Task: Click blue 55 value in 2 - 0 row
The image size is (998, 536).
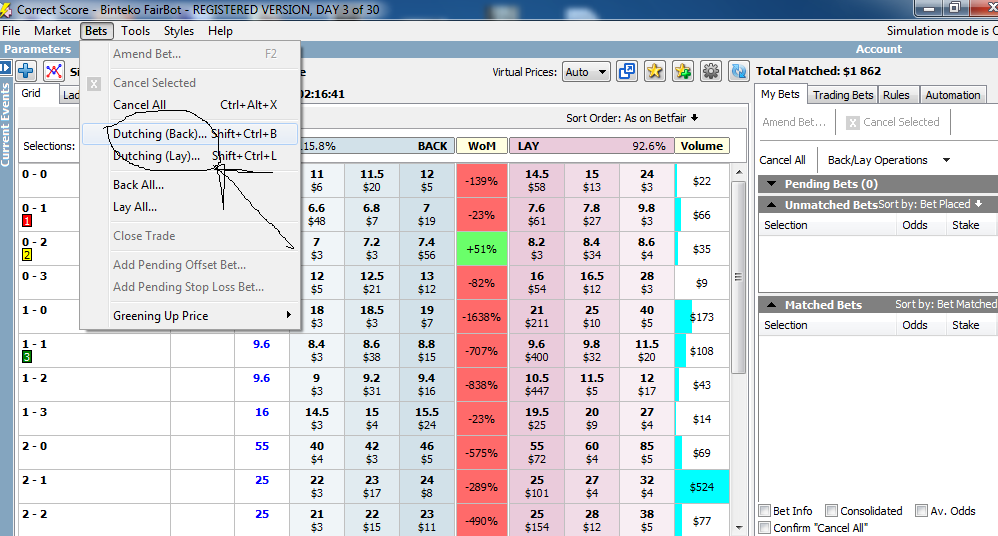Action: pos(262,446)
